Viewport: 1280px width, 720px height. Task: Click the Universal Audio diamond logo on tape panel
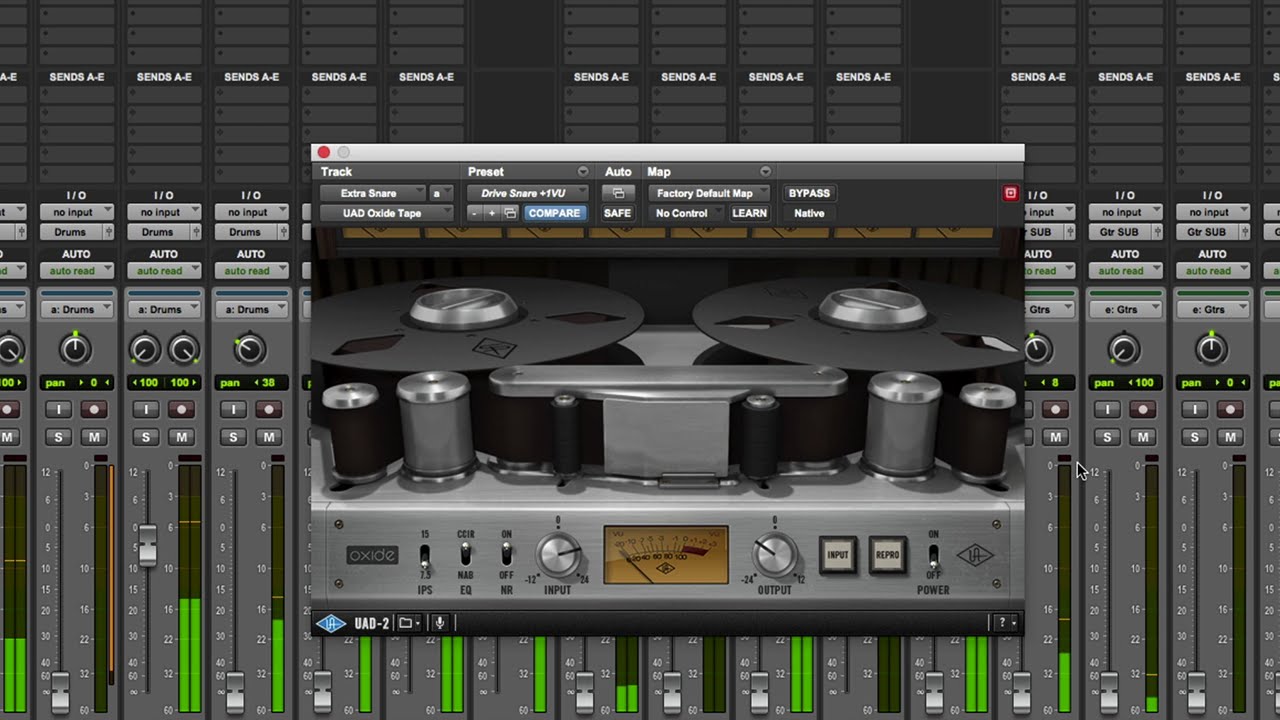973,556
